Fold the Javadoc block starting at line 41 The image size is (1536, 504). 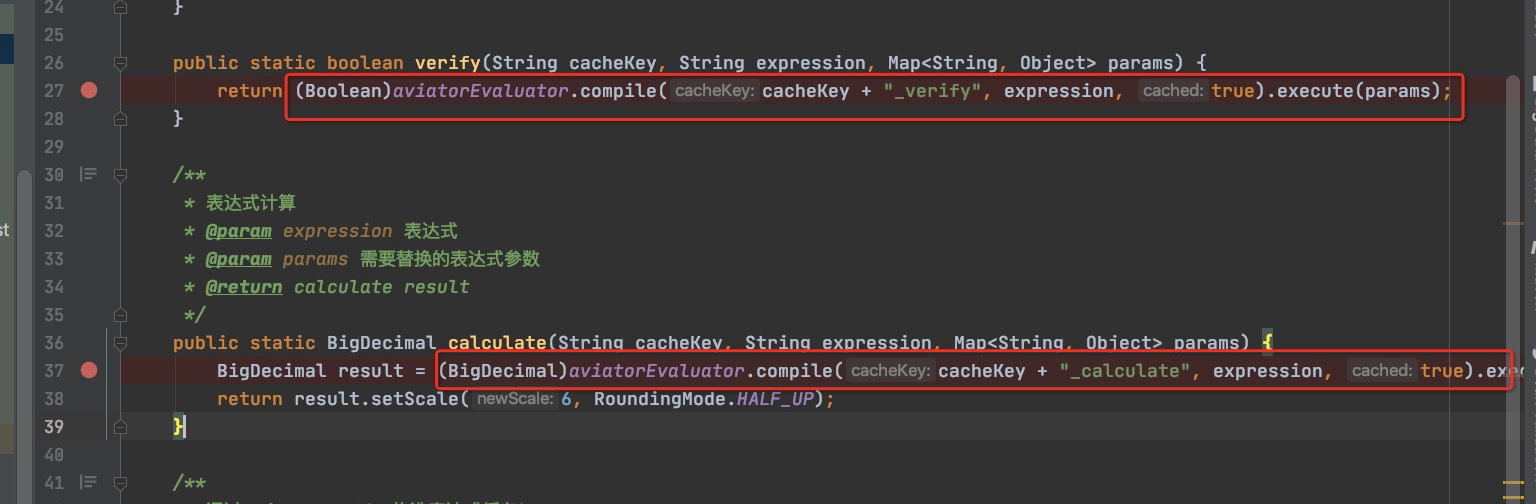[121, 483]
